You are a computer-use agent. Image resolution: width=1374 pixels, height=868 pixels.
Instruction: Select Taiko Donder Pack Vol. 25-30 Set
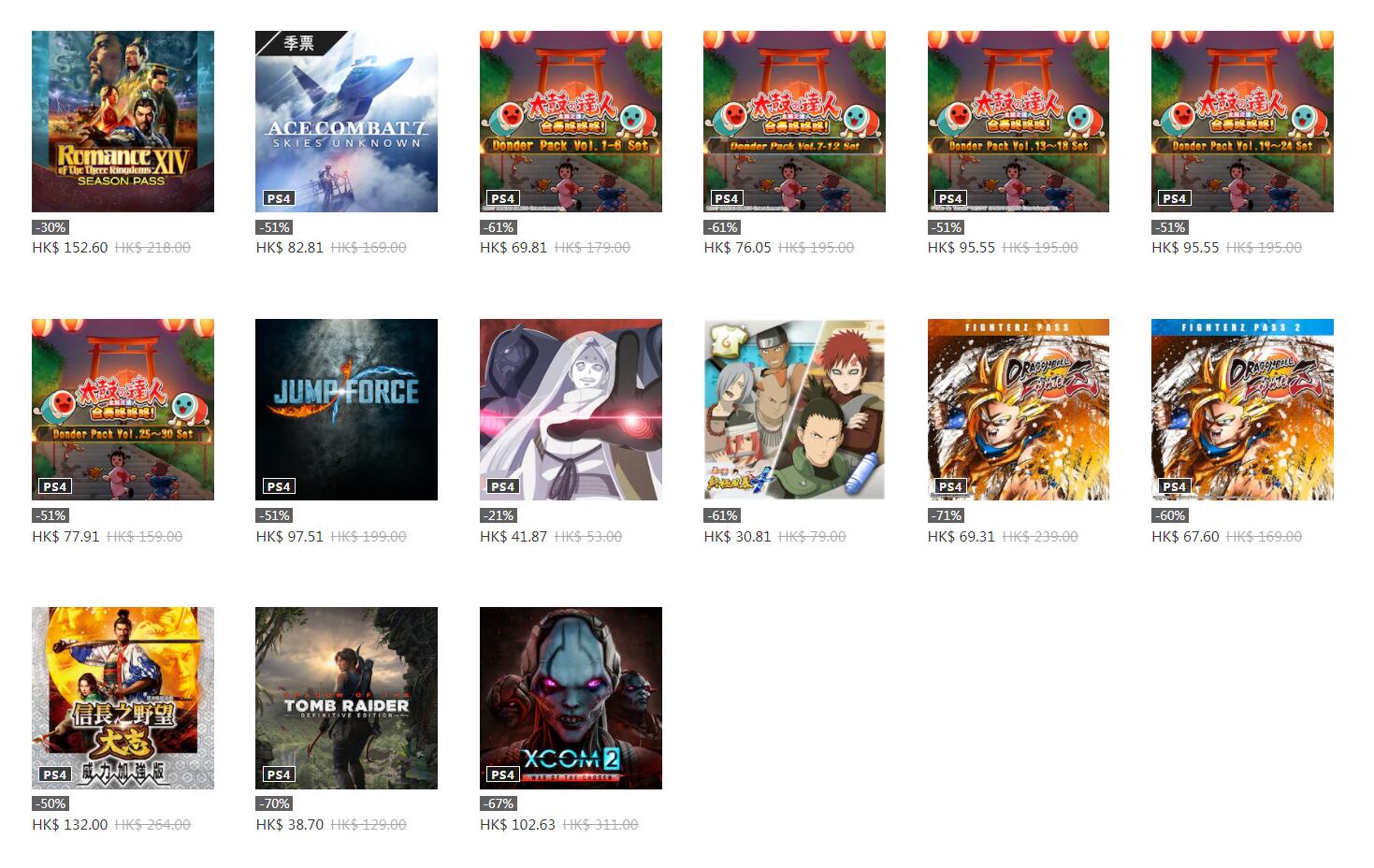coord(123,410)
